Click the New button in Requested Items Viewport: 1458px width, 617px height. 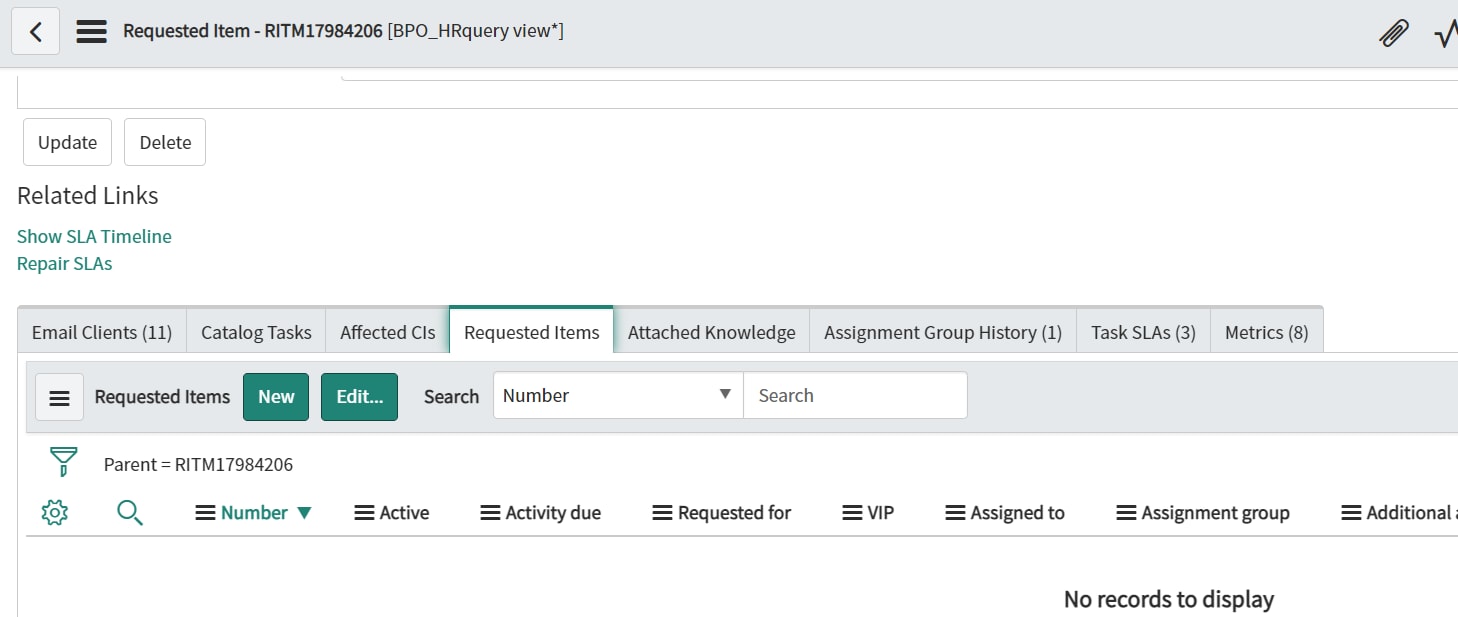[x=276, y=396]
